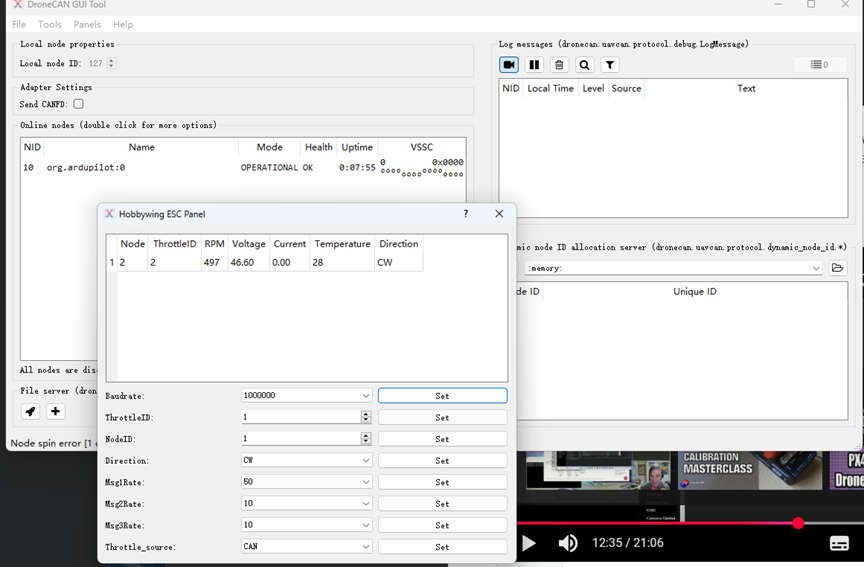Click the red video progress scrubber
The height and width of the screenshot is (567, 864).
tap(798, 523)
